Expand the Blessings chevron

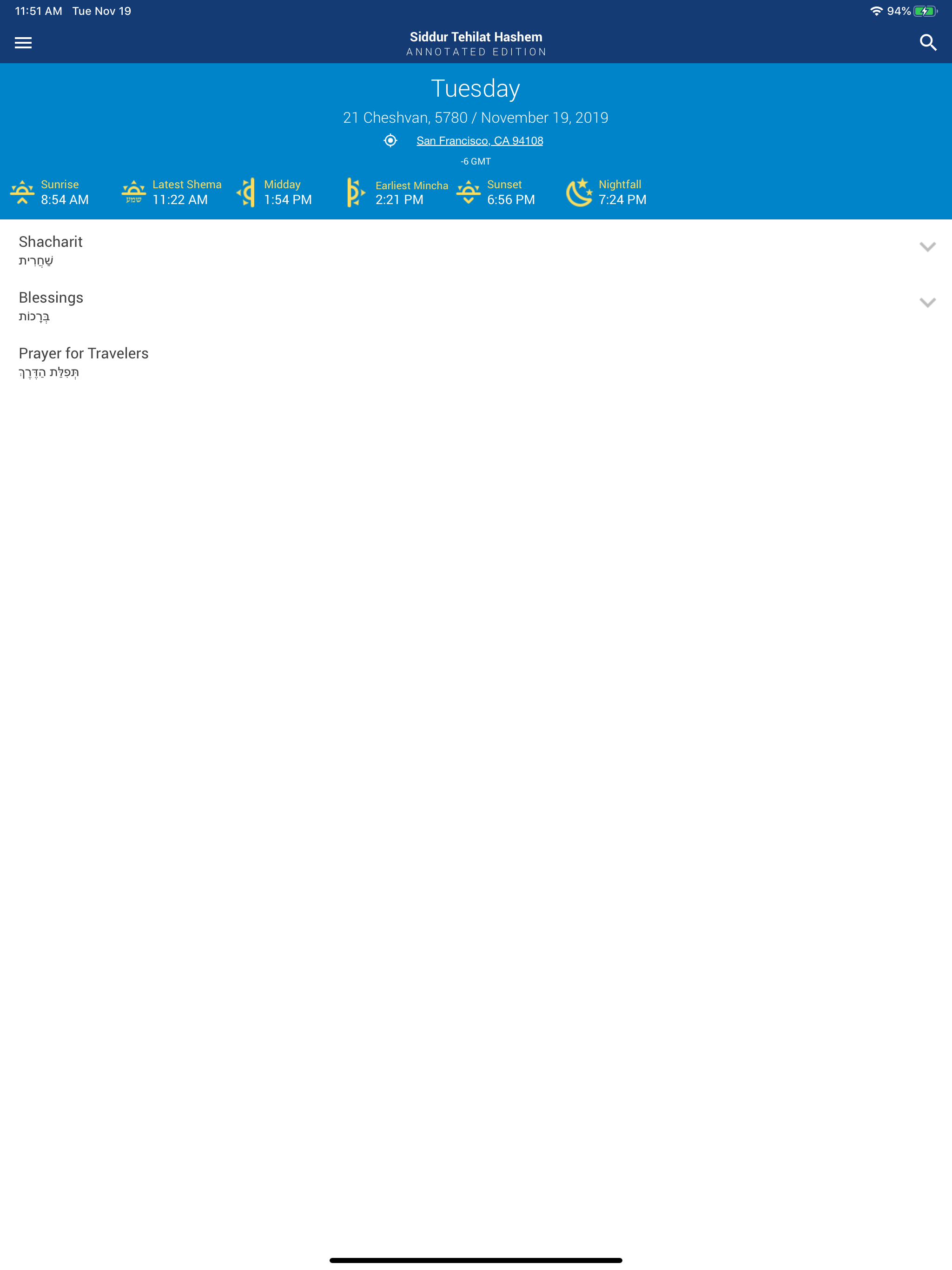tap(927, 303)
